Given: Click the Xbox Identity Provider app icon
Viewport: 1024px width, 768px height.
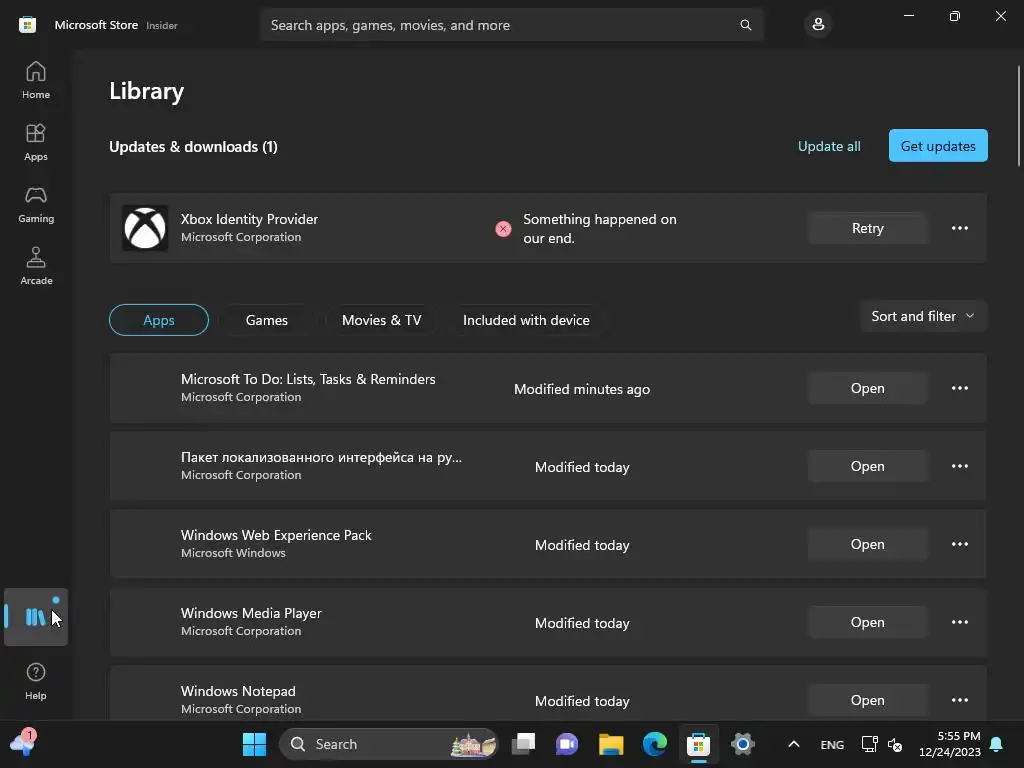Looking at the screenshot, I should (145, 228).
